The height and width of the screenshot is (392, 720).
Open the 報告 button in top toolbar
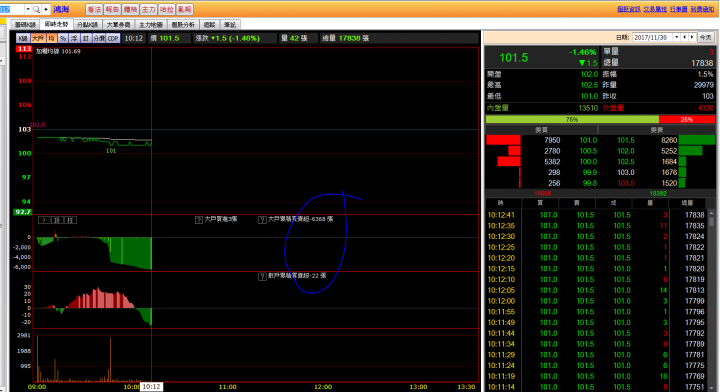pyautogui.click(x=112, y=9)
